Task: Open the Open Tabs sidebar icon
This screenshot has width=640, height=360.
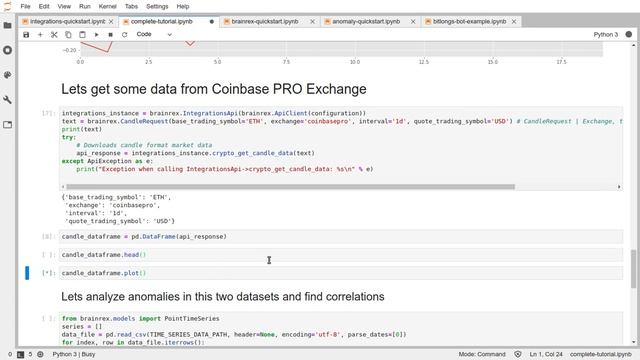Action: pos(7,125)
